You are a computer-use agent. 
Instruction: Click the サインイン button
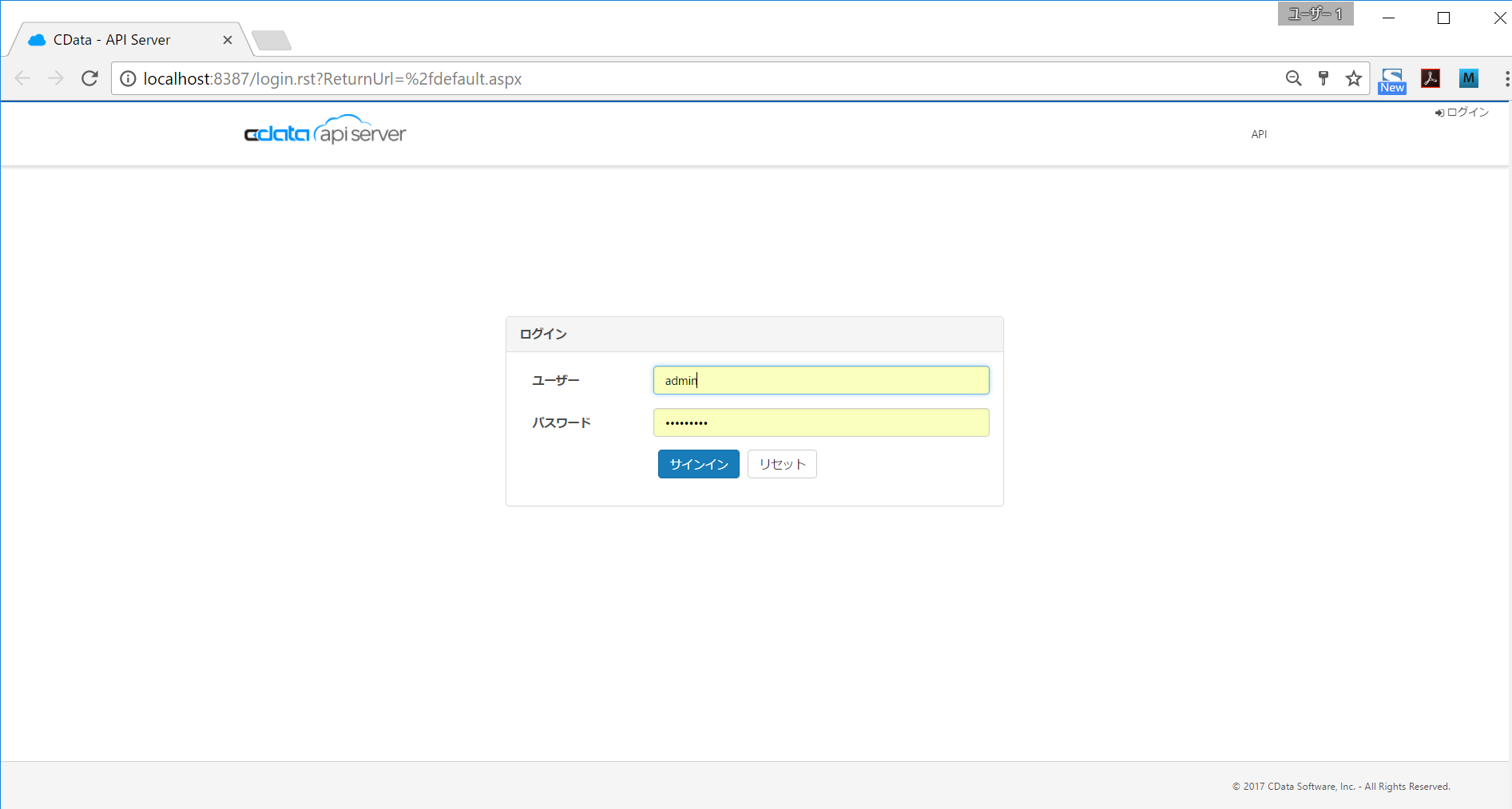click(x=699, y=464)
